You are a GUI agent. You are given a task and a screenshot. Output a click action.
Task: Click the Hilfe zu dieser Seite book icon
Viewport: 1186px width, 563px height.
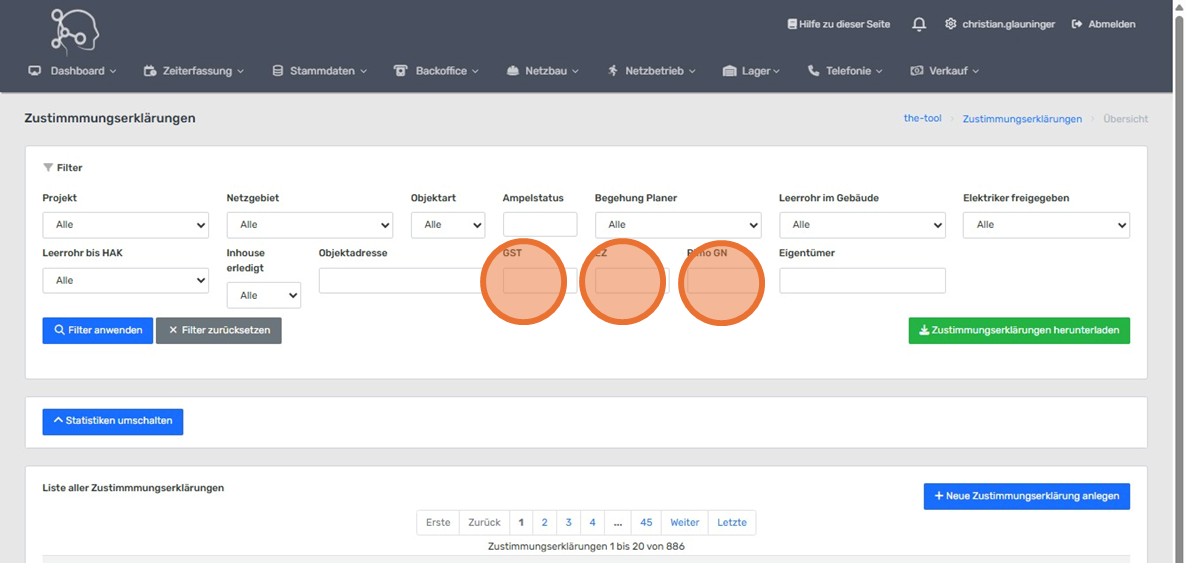(792, 24)
